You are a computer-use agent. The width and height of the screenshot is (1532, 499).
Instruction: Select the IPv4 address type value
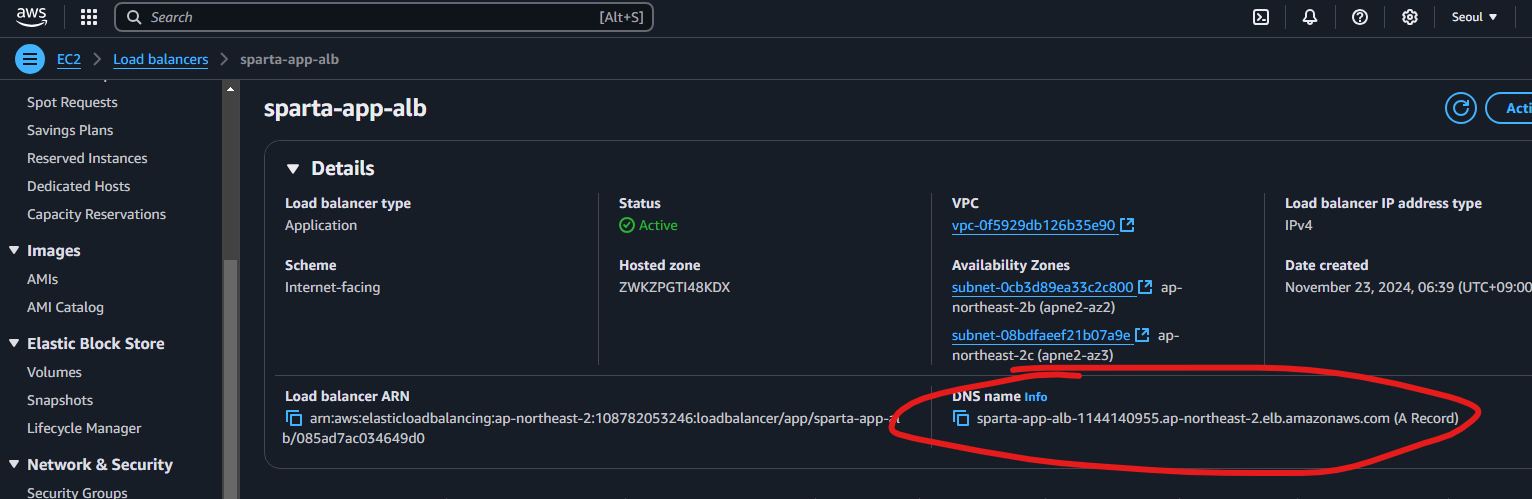1299,225
